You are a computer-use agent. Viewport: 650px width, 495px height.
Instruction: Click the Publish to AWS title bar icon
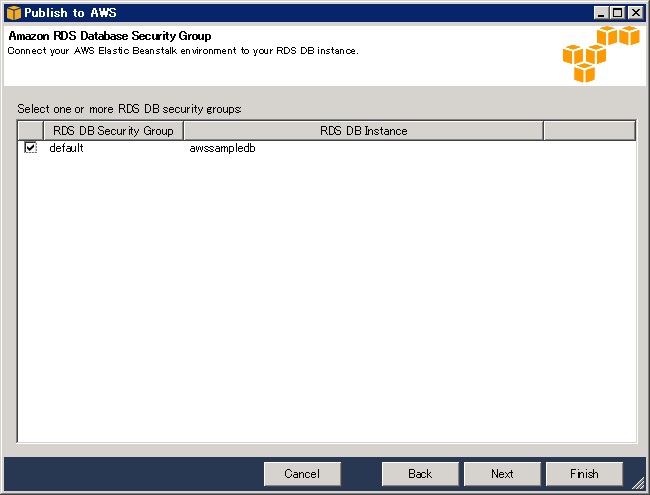click(x=14, y=13)
